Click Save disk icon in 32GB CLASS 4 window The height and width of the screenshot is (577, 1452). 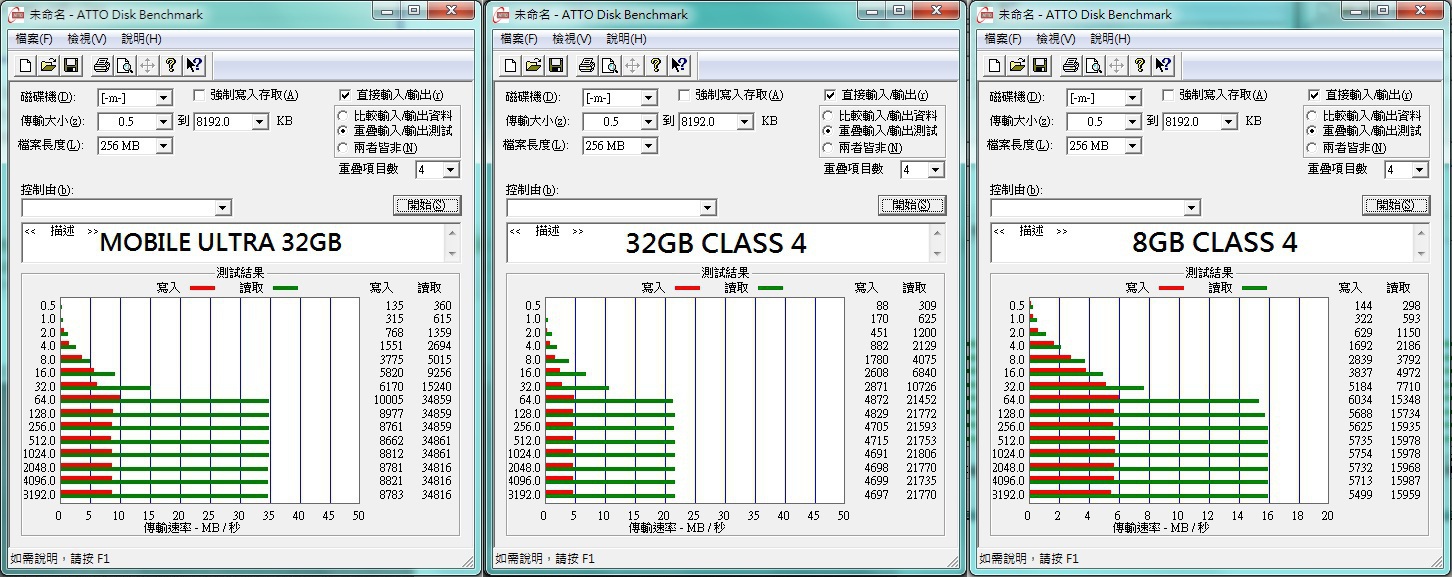tap(556, 66)
